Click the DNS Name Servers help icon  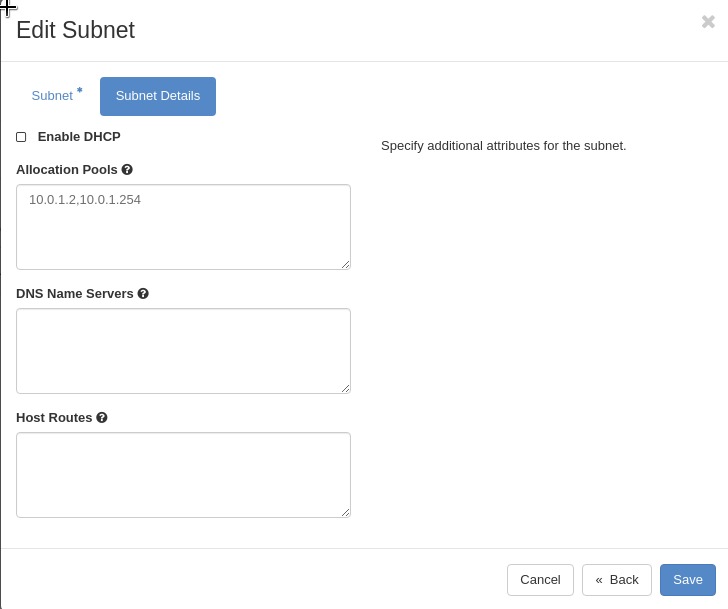click(143, 294)
